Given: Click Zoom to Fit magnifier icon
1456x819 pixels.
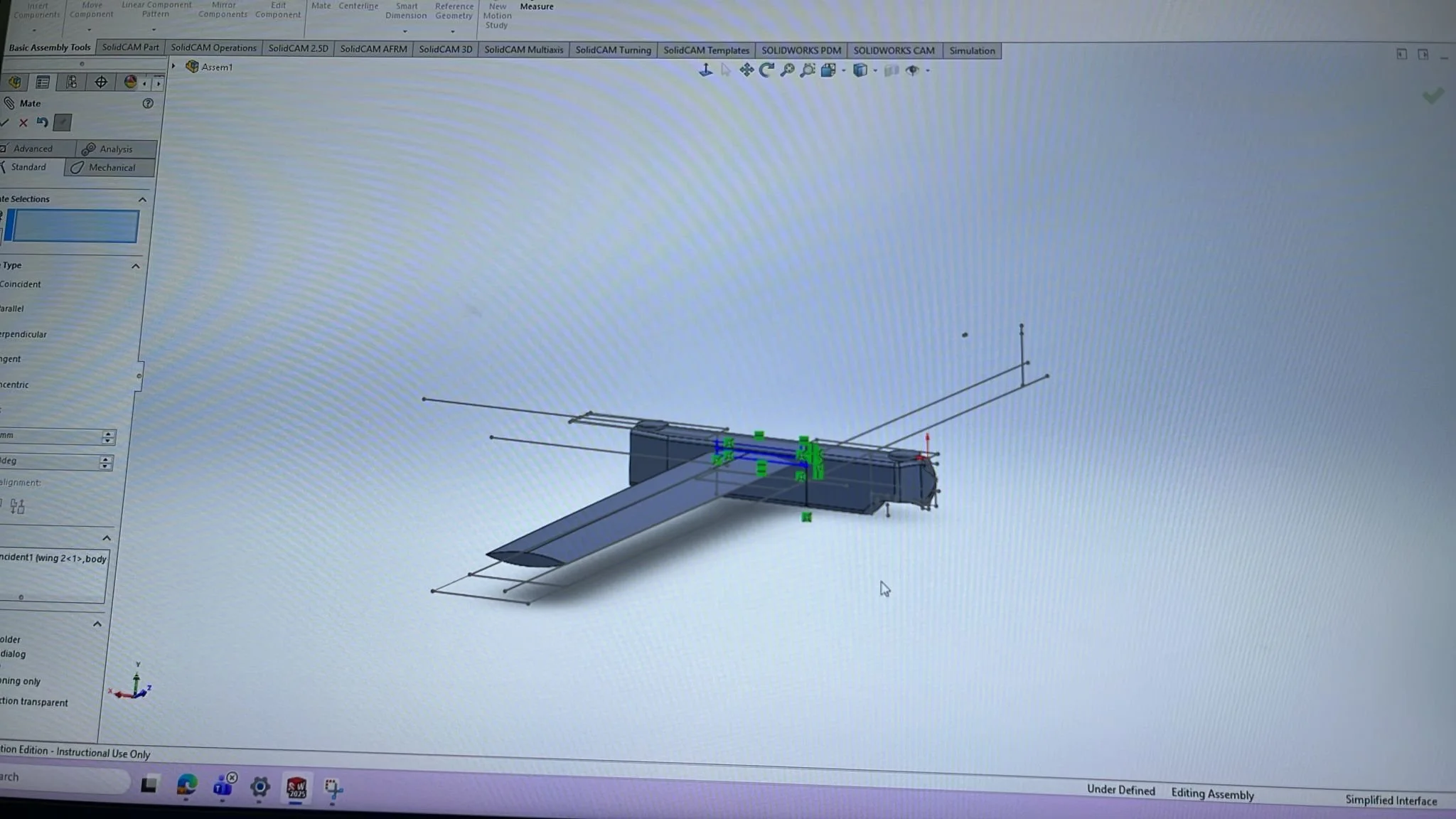Looking at the screenshot, I should (787, 70).
